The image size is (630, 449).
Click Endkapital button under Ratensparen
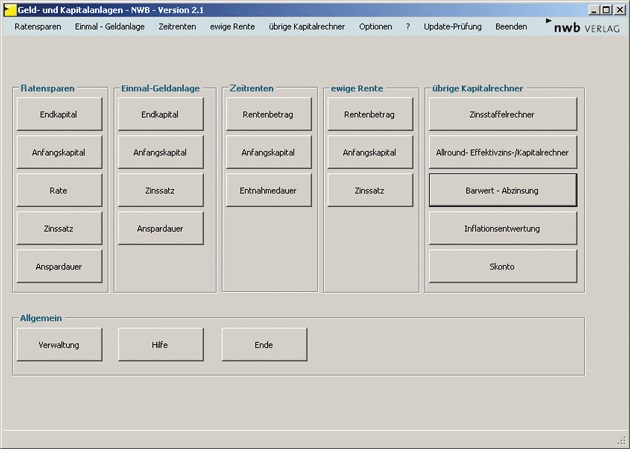click(x=59, y=115)
